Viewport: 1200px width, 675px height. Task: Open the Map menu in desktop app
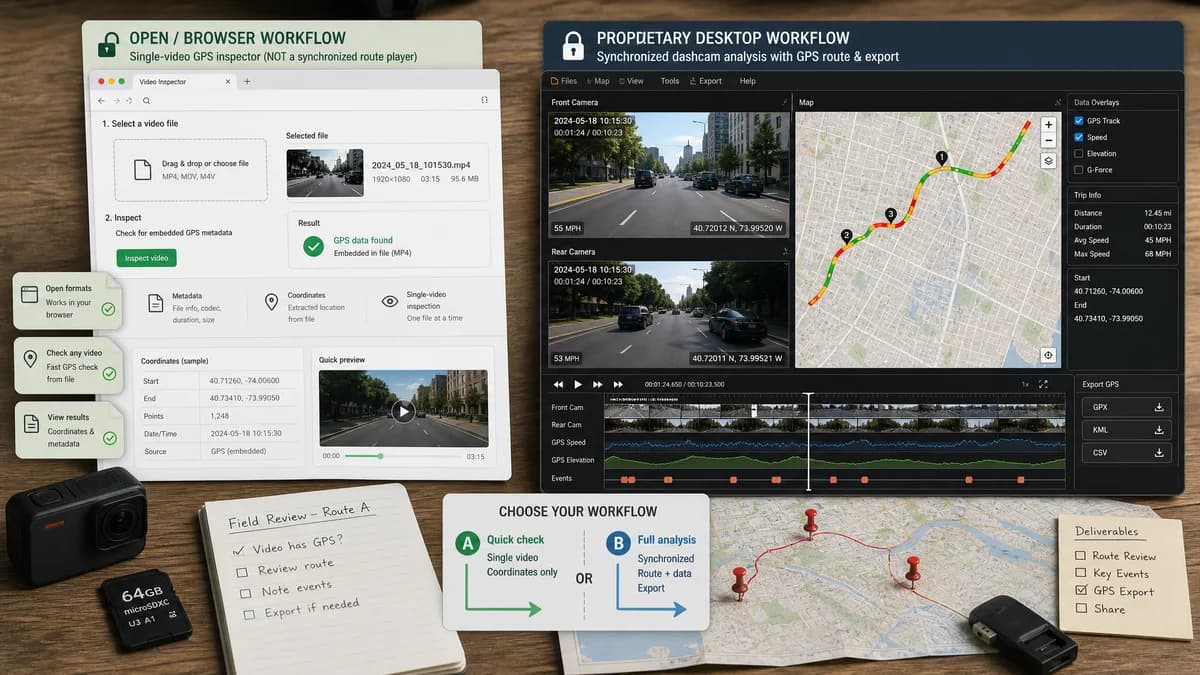(599, 81)
